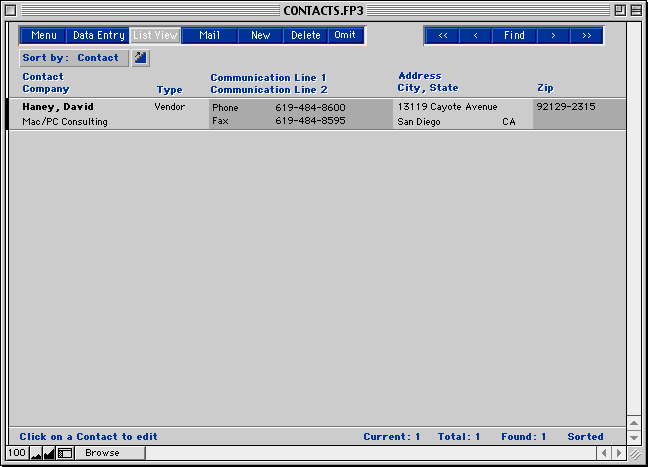Click the horizontal scrollbar left arrow
648x467 pixels.
(604, 453)
